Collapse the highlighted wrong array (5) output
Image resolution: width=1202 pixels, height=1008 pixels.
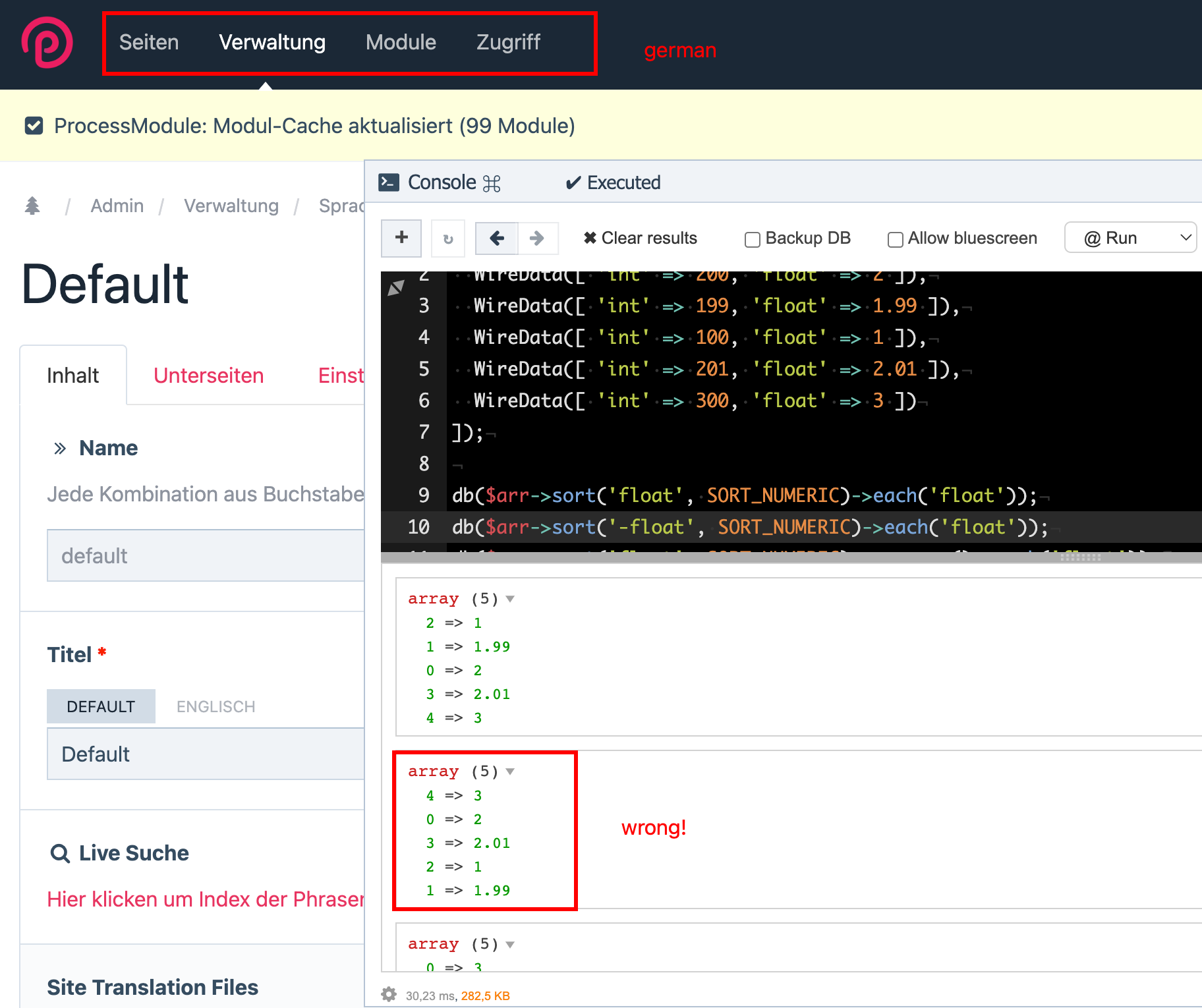coord(511,771)
